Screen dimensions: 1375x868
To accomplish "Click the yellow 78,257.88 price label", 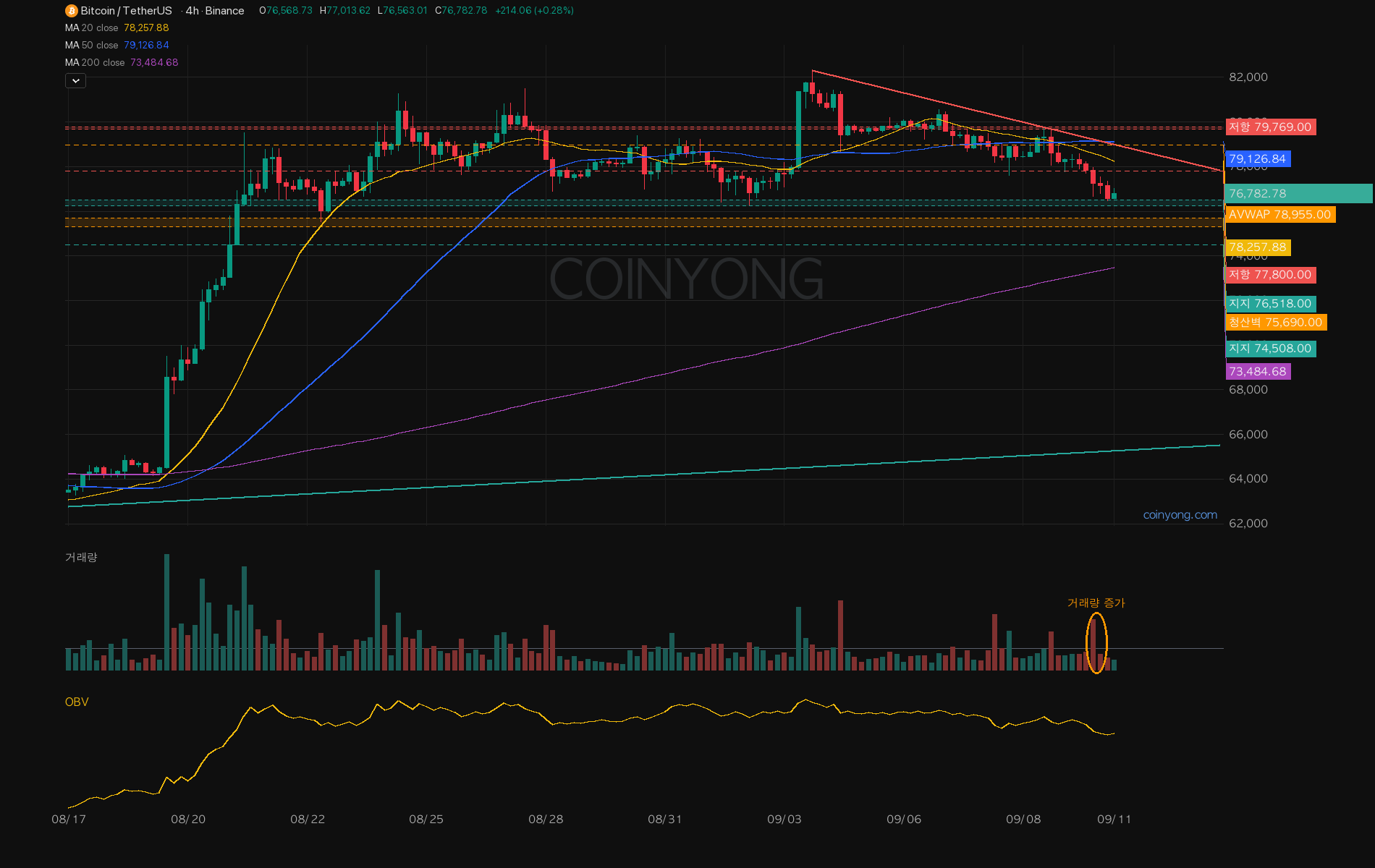I will click(x=1258, y=247).
